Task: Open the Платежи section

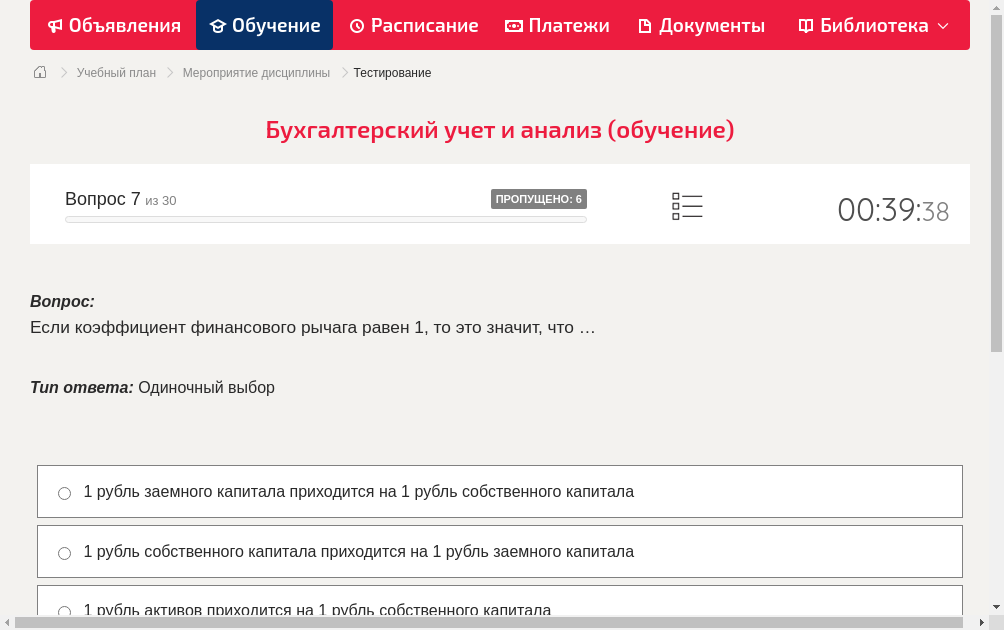Action: click(556, 25)
